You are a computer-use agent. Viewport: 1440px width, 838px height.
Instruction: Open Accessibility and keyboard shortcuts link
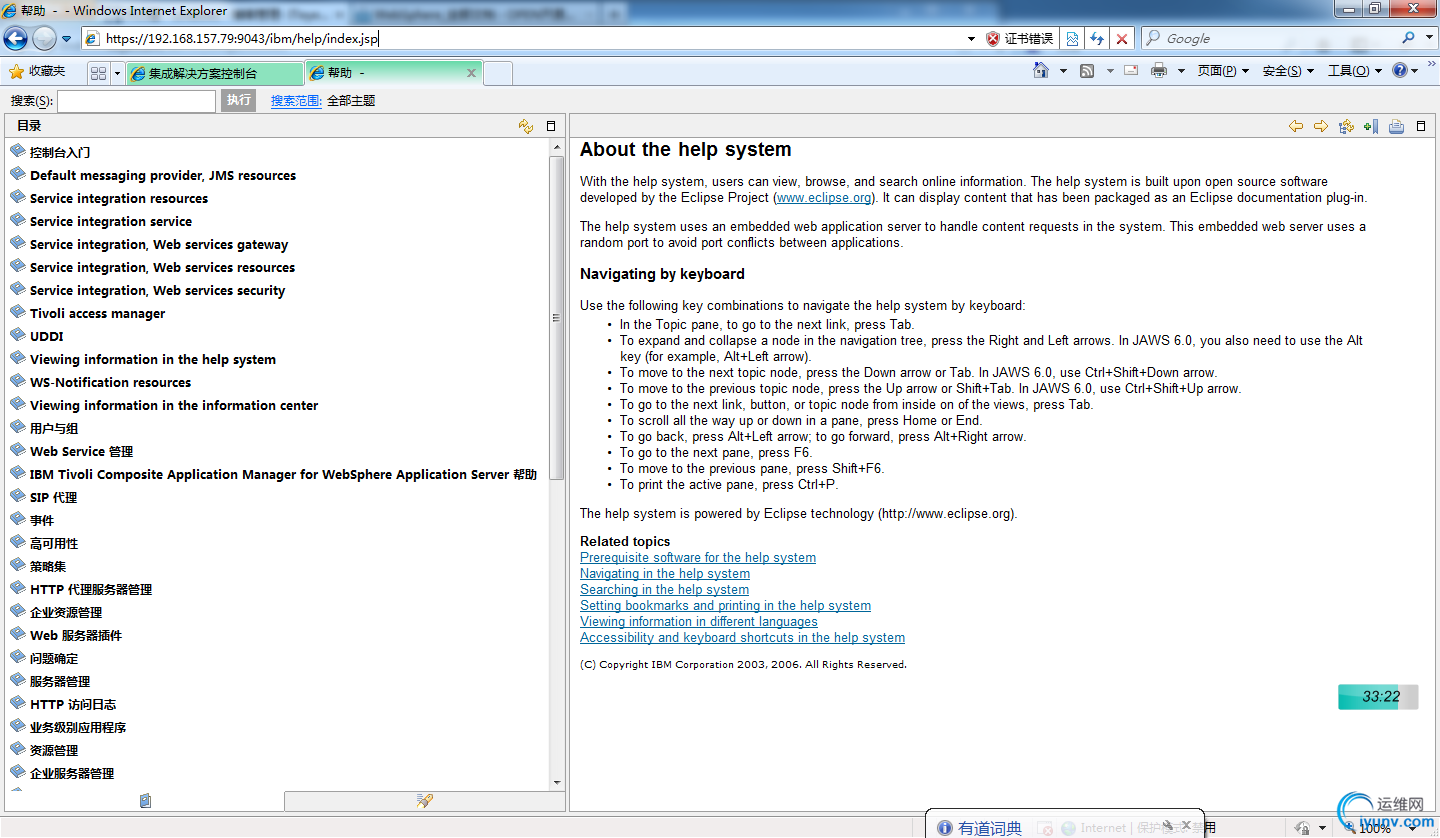coord(742,638)
